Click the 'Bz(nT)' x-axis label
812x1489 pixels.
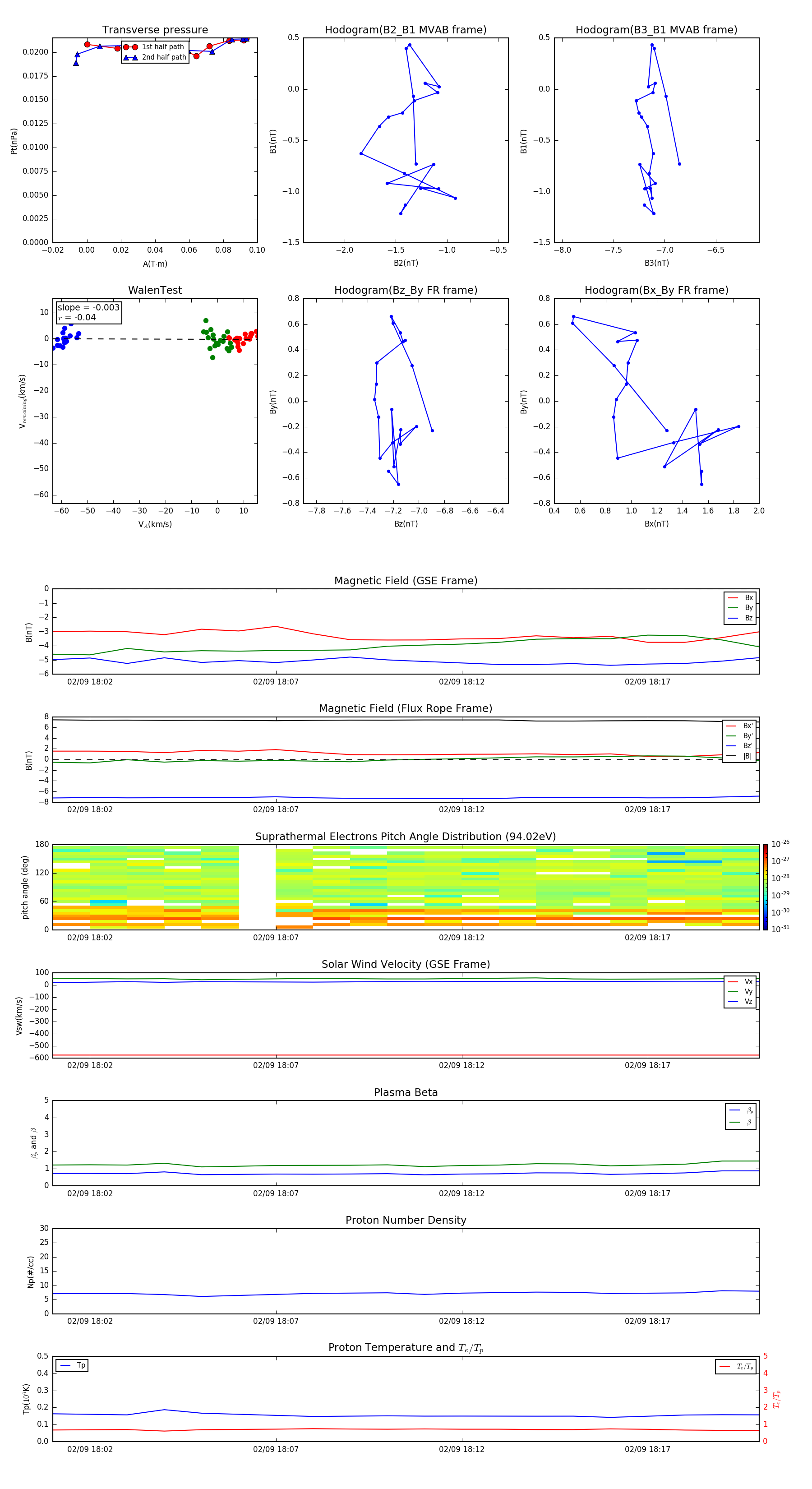pyautogui.click(x=406, y=524)
